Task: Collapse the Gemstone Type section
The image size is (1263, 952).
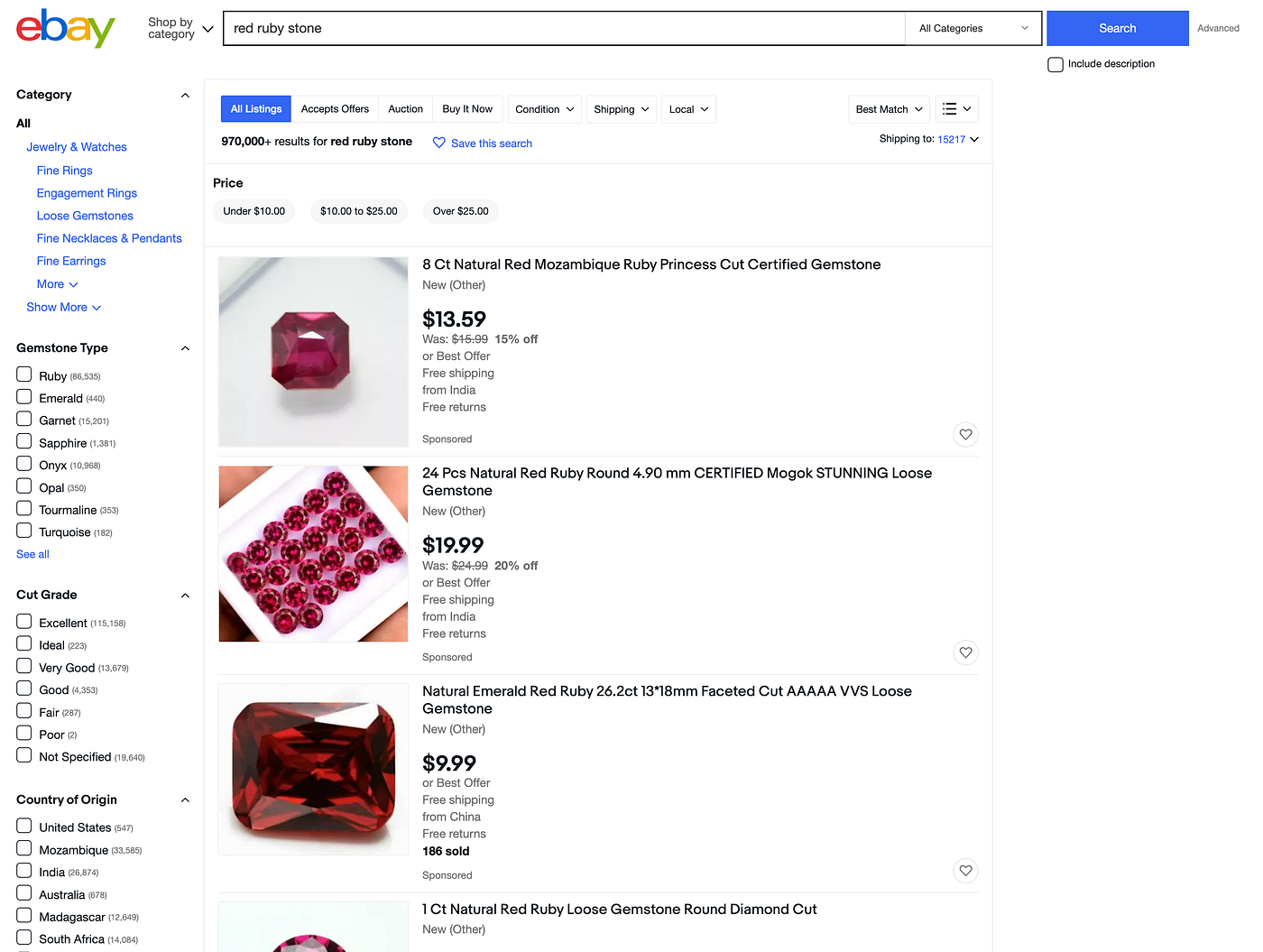Action: 185,347
